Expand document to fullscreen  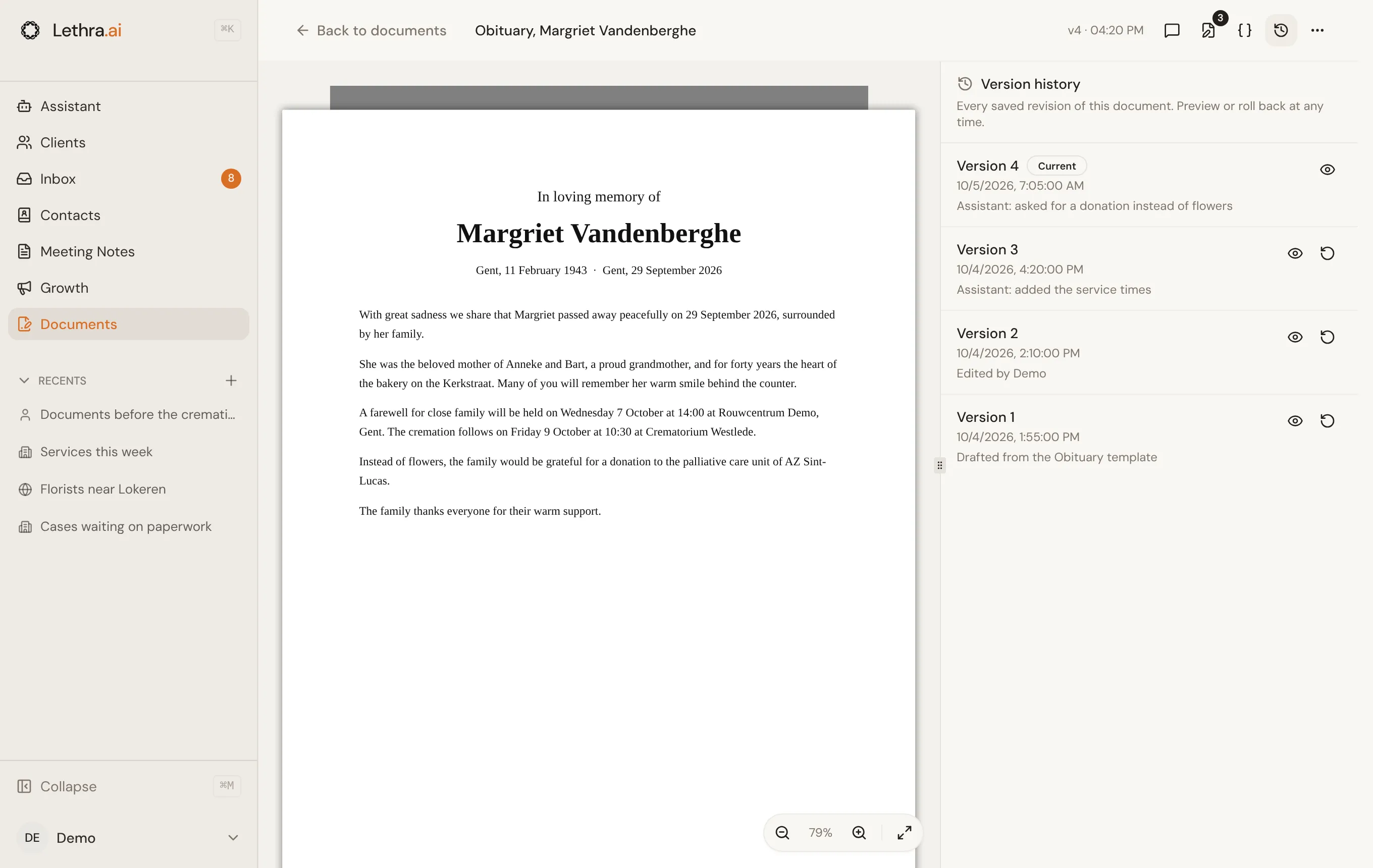tap(904, 833)
